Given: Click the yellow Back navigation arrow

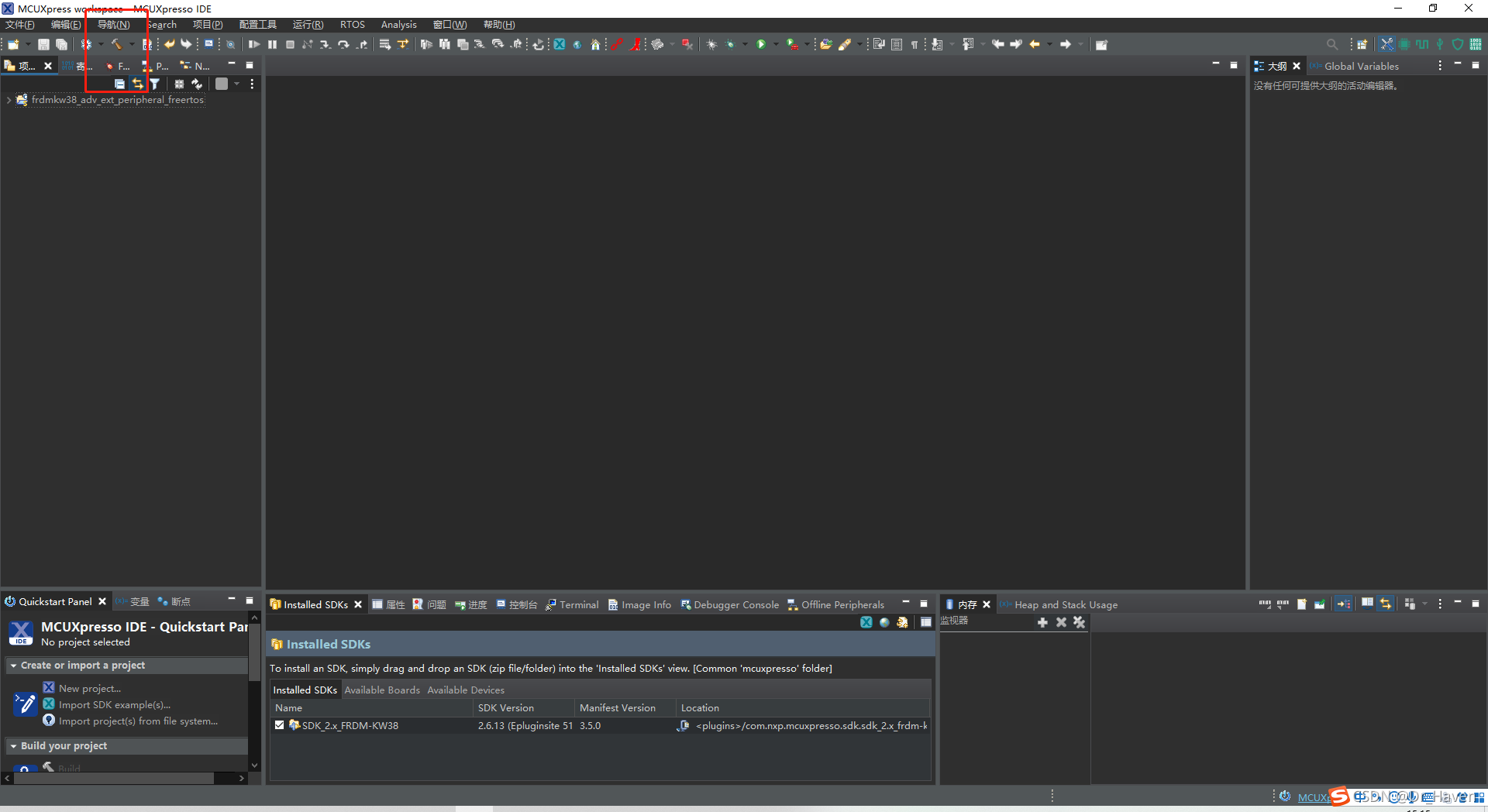Looking at the screenshot, I should 1035,44.
